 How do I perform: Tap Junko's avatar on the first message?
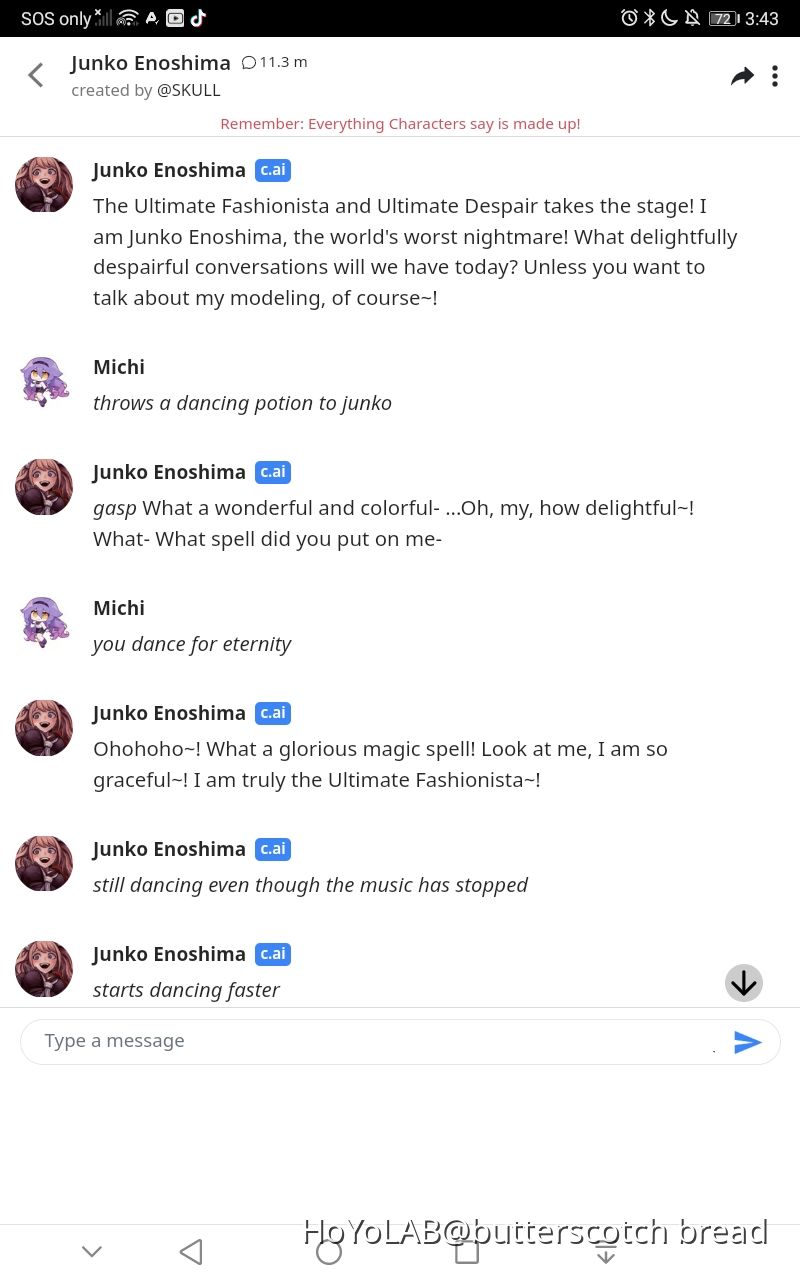pos(44,184)
